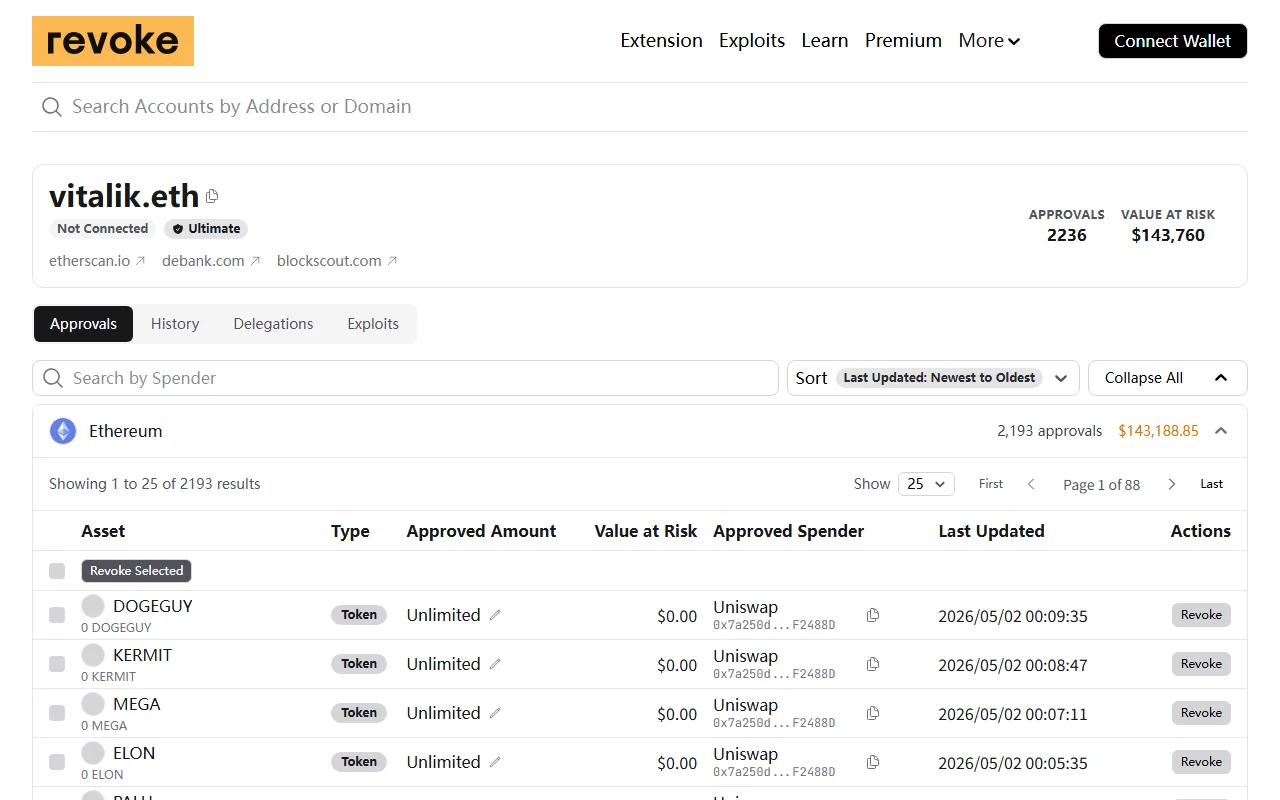Open the More navigation dropdown
Viewport: 1280px width, 800px height.
pyautogui.click(x=989, y=41)
